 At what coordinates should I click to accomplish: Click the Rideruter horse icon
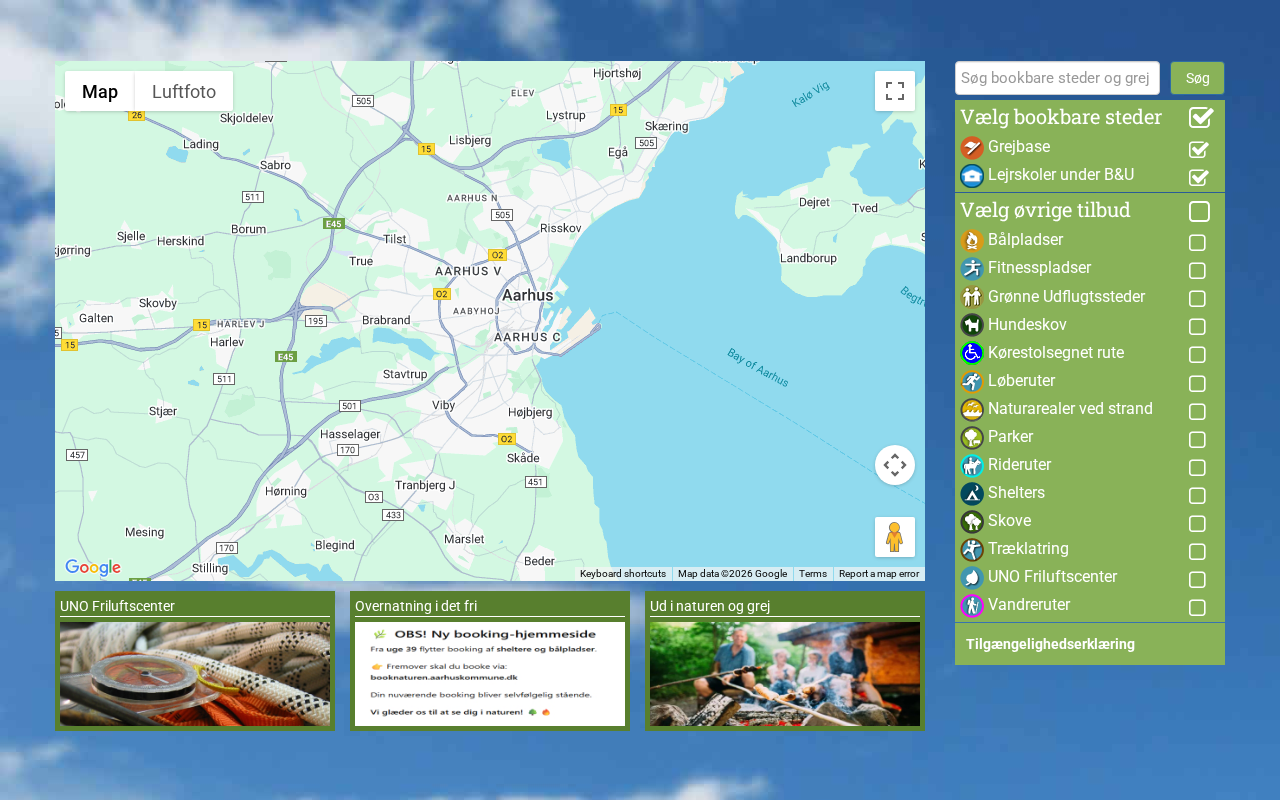point(972,465)
